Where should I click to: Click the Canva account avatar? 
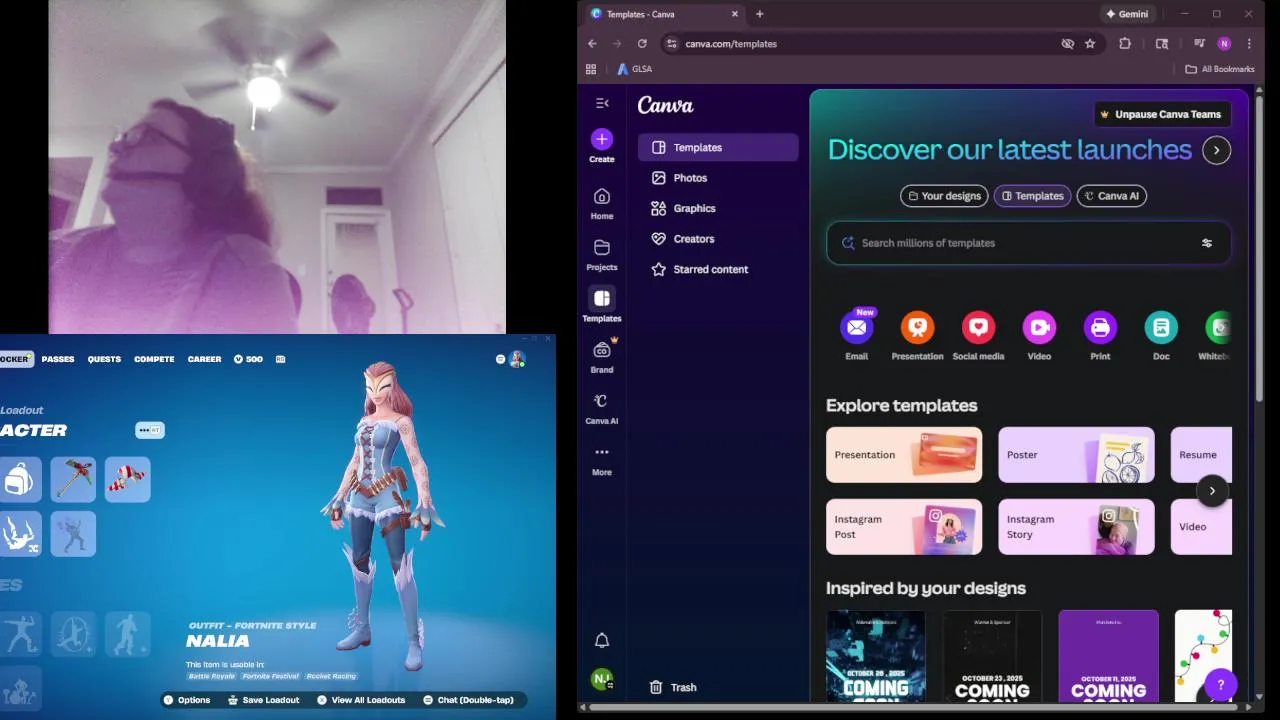click(601, 679)
